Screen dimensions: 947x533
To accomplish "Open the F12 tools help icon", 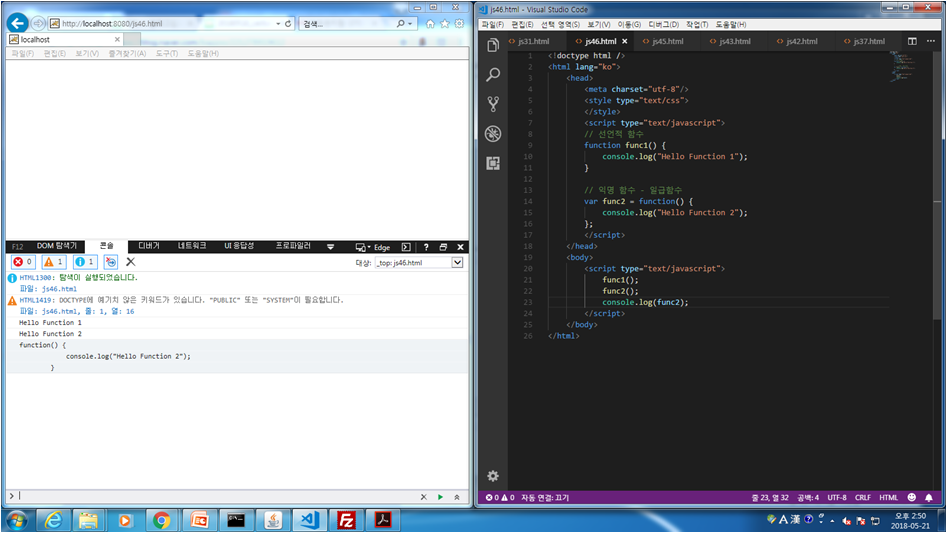I will coord(426,247).
